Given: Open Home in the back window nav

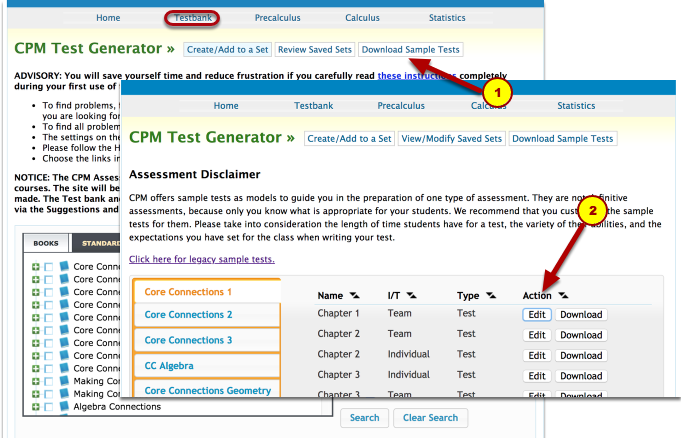Looking at the screenshot, I should (x=108, y=18).
